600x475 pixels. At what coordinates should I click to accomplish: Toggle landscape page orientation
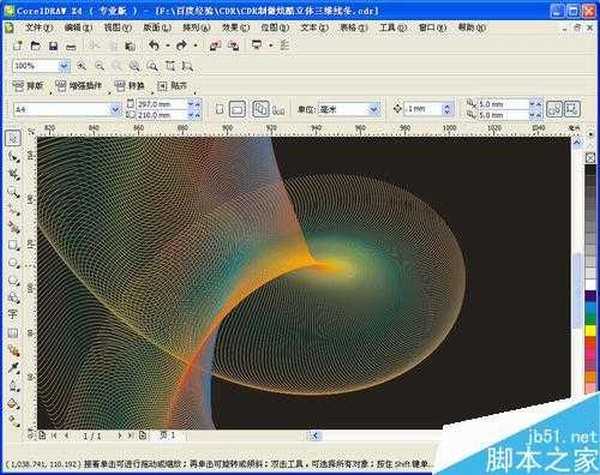pyautogui.click(x=238, y=108)
